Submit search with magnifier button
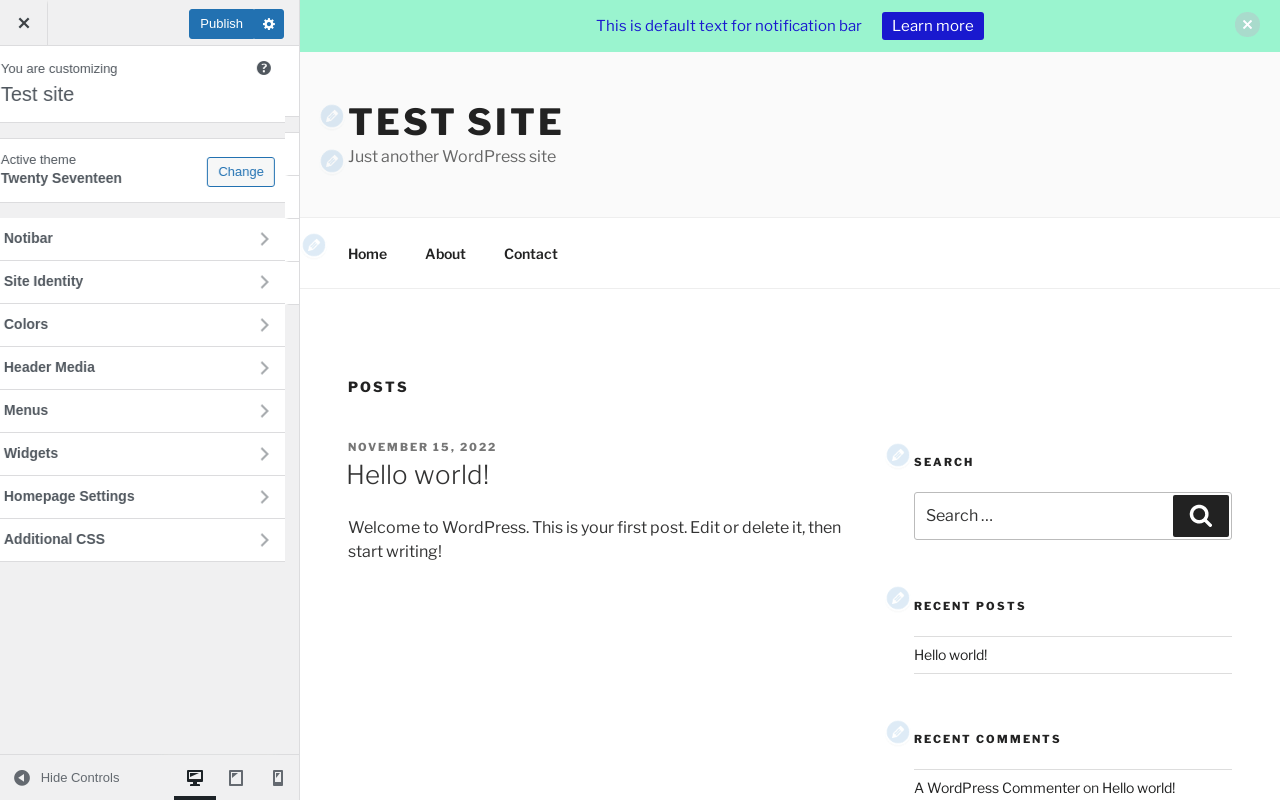Screen dimensions: 1280x800 [x=1201, y=516]
